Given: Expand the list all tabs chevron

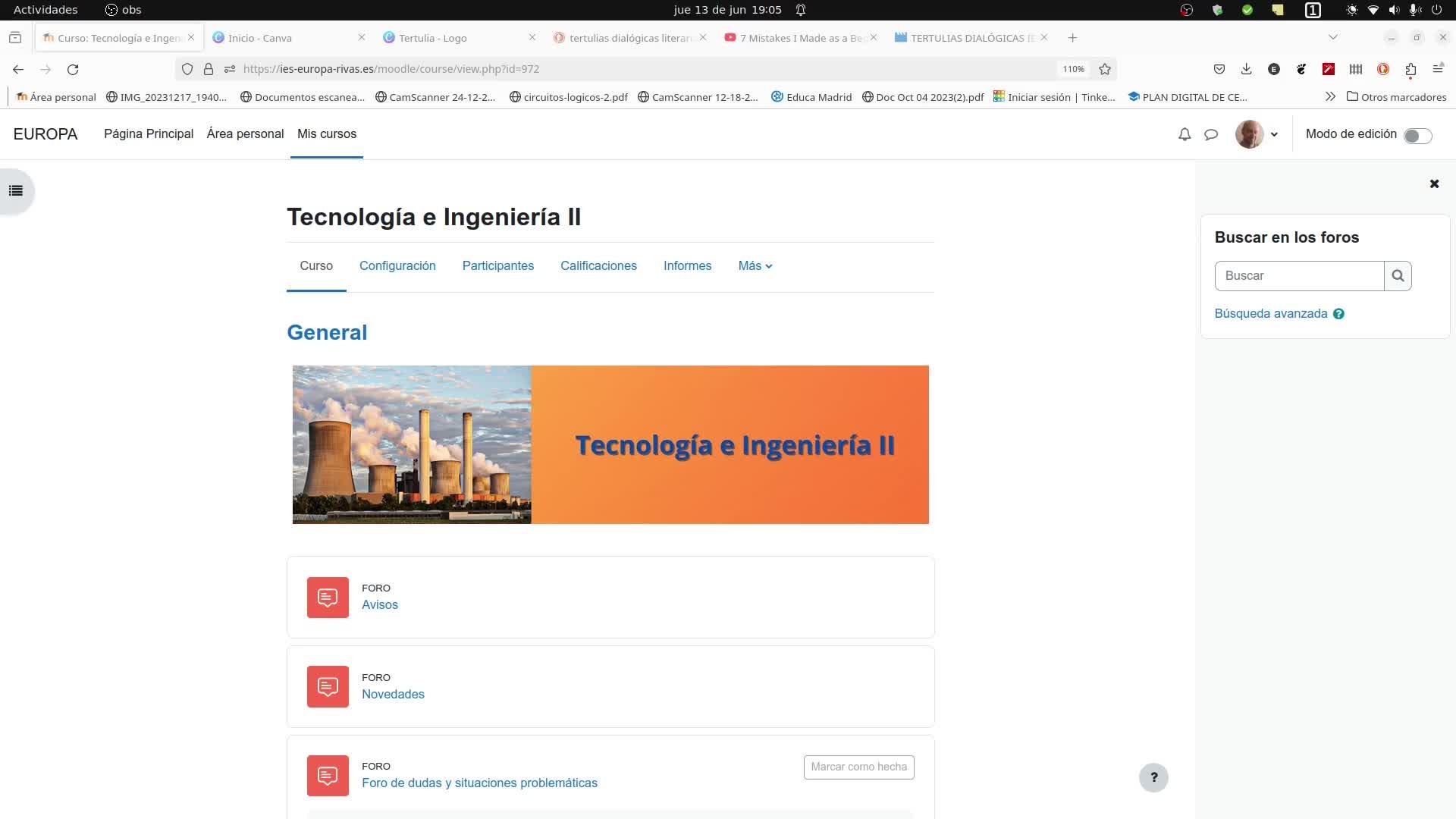Looking at the screenshot, I should tap(1332, 37).
